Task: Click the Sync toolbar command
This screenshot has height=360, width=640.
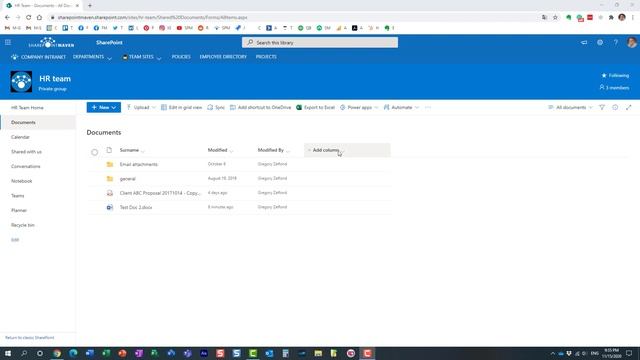Action: point(216,107)
